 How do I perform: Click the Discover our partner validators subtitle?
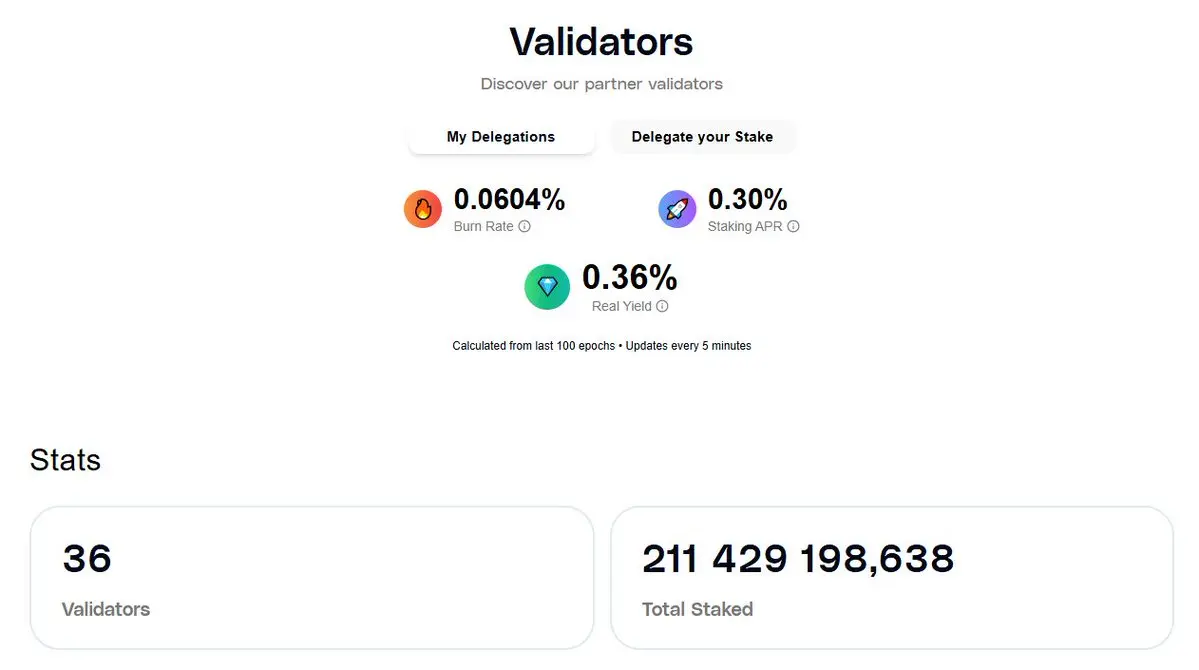601,84
